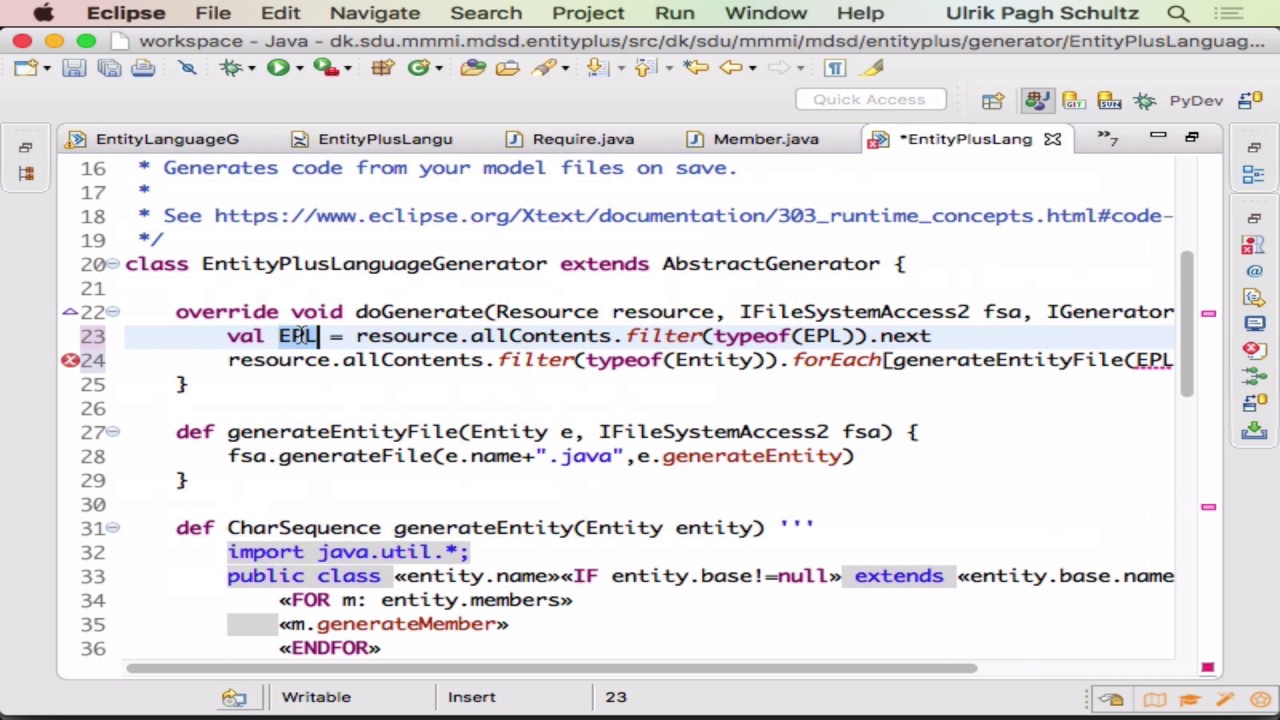Collapse the class at line 20
Screen dimensions: 1280x720
[x=113, y=264]
